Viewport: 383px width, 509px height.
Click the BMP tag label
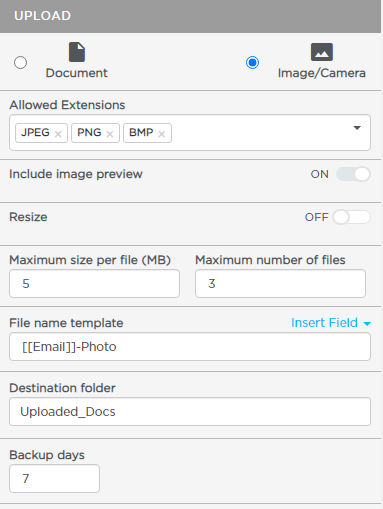coord(141,132)
